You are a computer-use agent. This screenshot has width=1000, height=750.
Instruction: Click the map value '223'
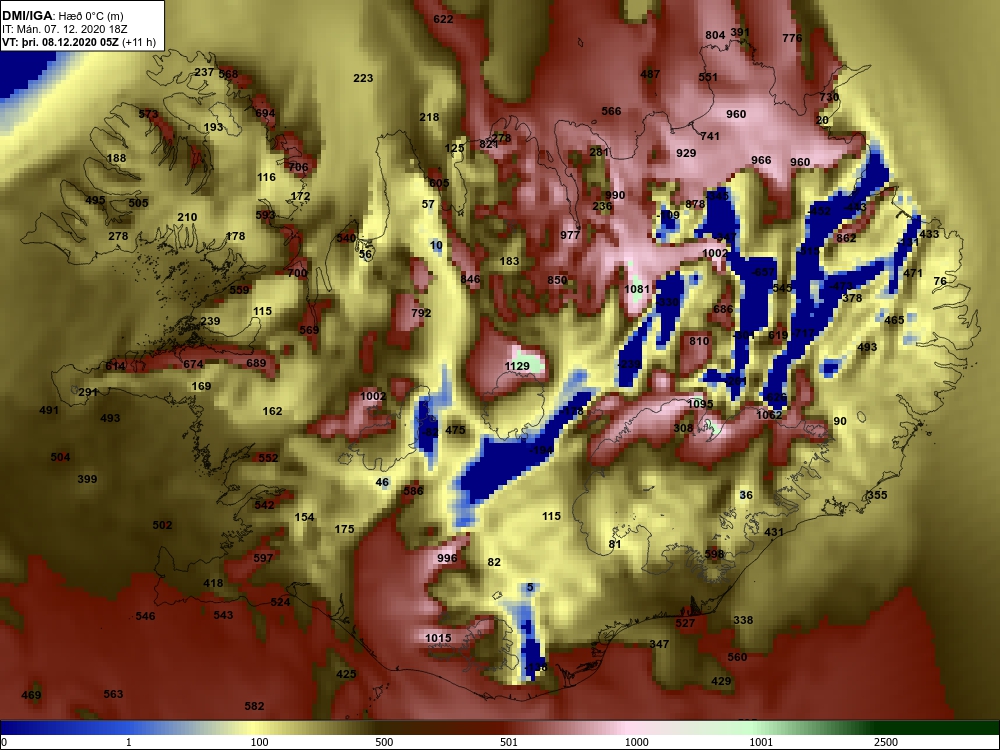tap(363, 78)
